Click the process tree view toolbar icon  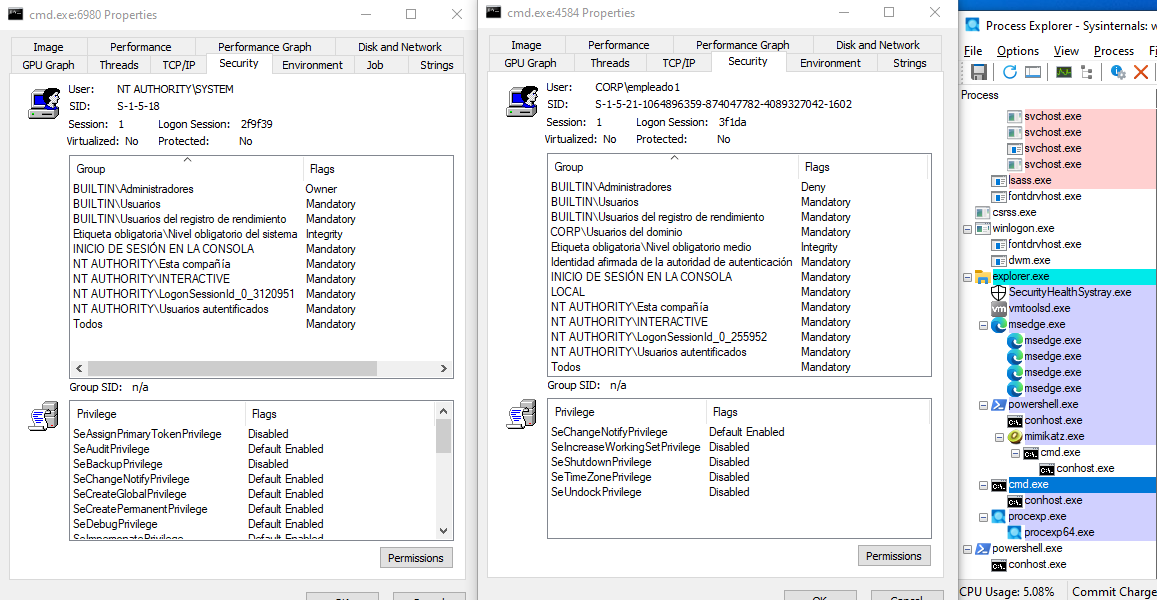pyautogui.click(x=1086, y=72)
